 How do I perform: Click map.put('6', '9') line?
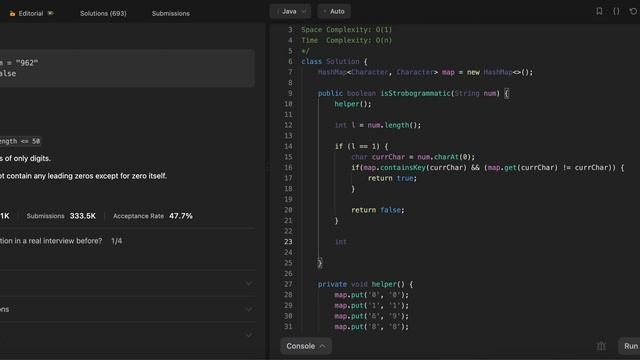point(371,316)
